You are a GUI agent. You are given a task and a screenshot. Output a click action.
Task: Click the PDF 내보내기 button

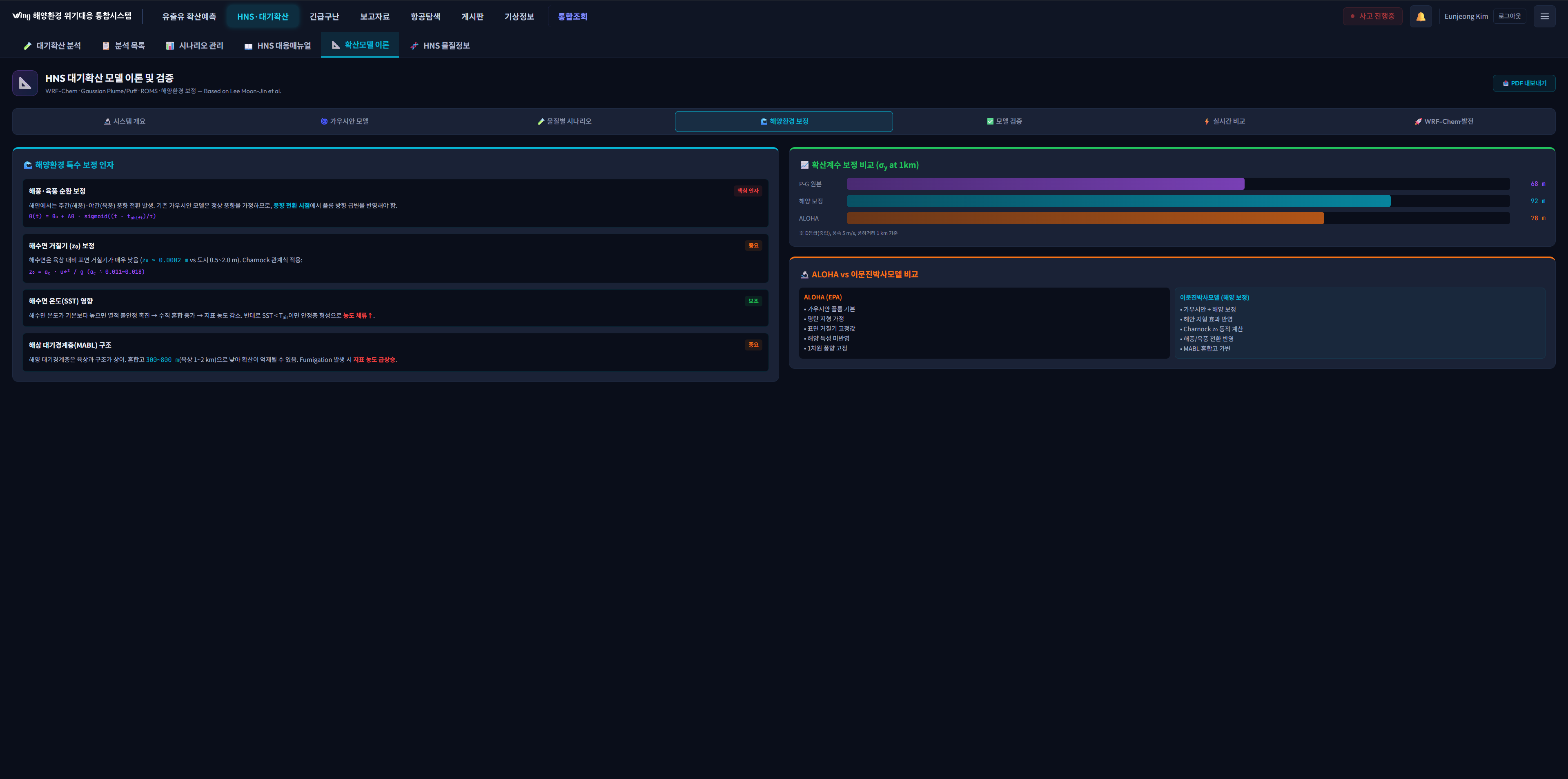point(1523,83)
